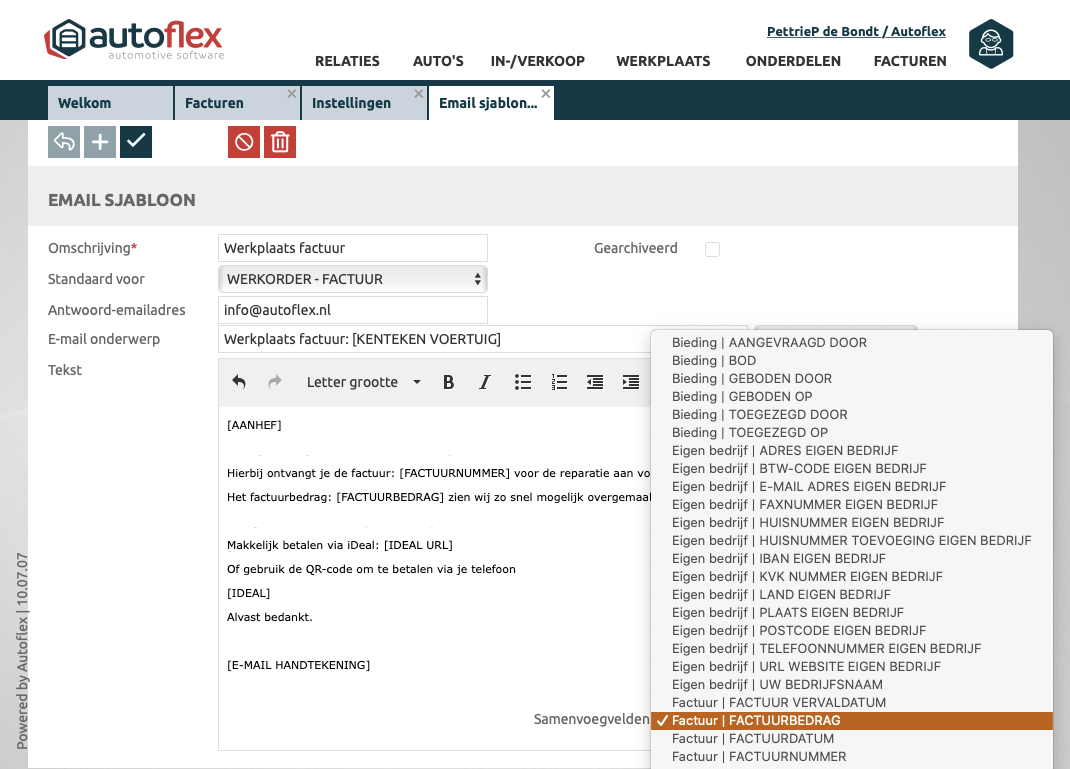Screen dimensions: 1070x769
Task: Delete the template with trash icon
Action: click(x=280, y=142)
